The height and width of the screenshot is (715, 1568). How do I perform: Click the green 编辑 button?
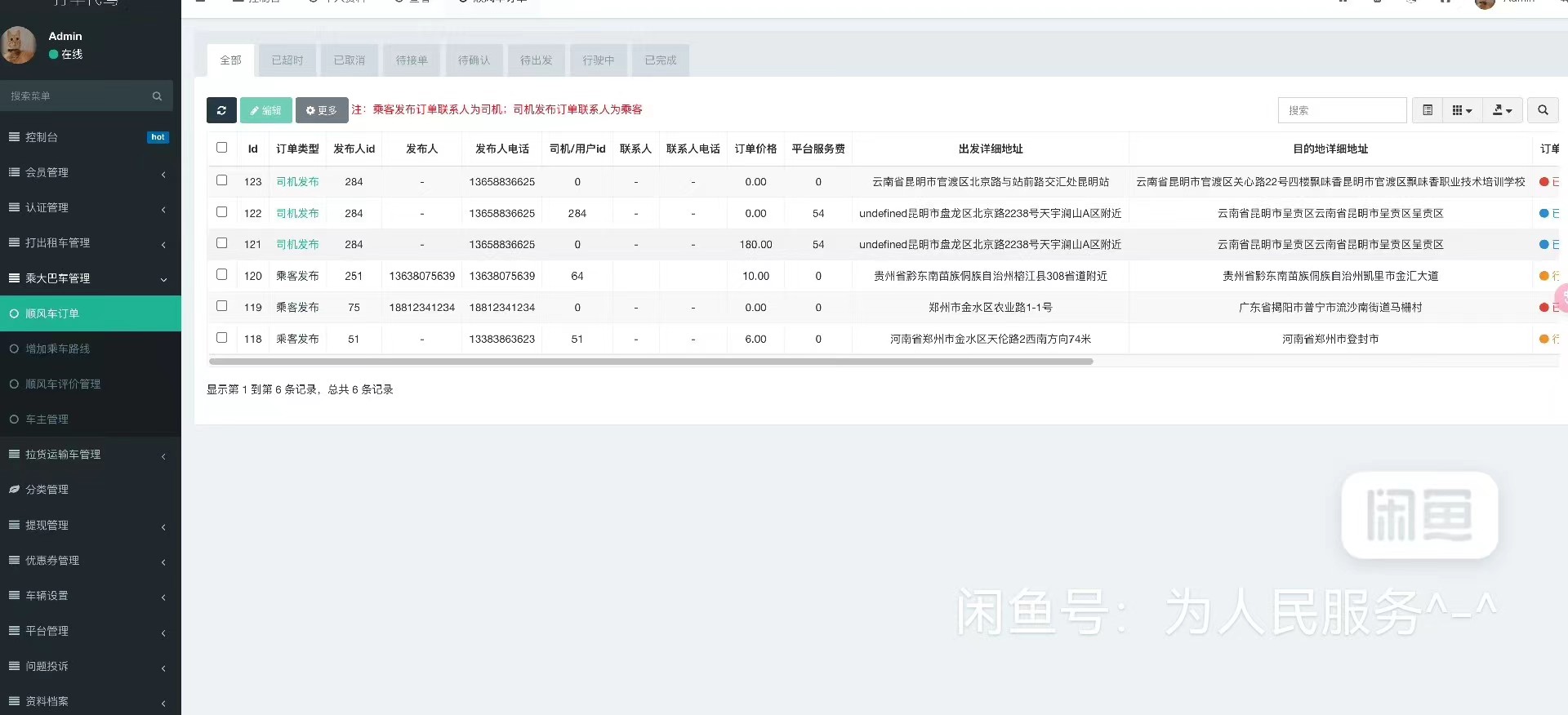(266, 110)
